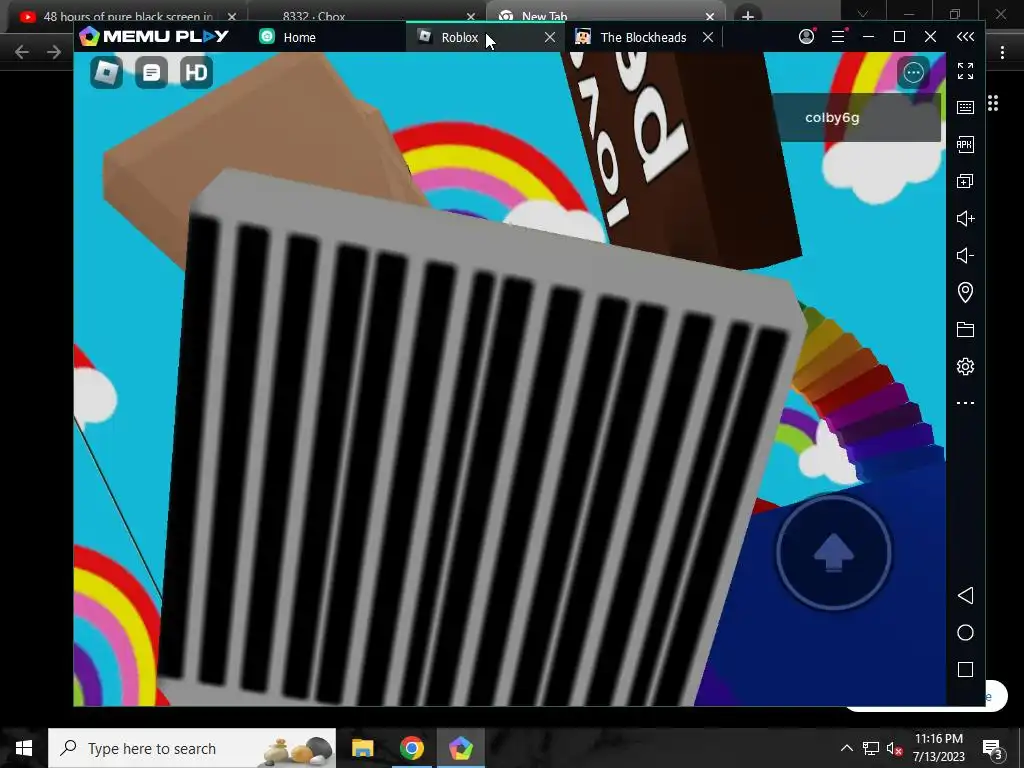This screenshot has width=1024, height=768.
Task: Select the colby6g player entry
Action: point(856,118)
